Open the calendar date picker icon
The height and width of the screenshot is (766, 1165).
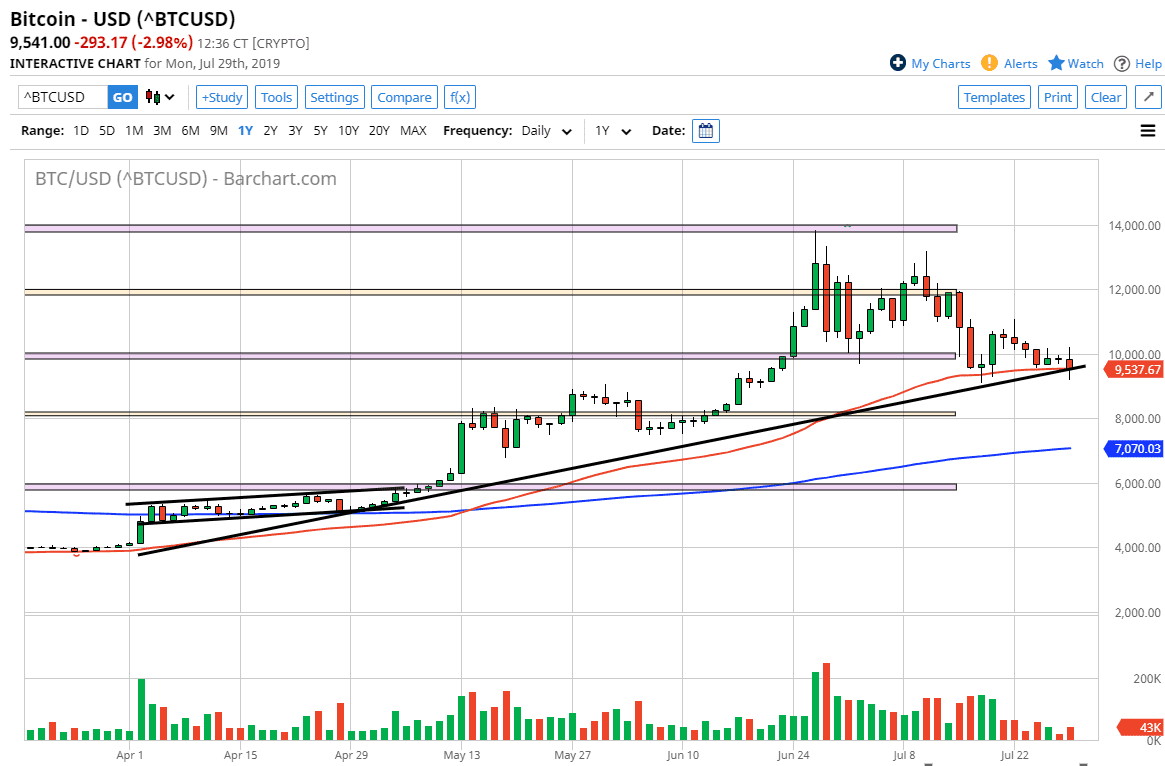click(x=705, y=130)
